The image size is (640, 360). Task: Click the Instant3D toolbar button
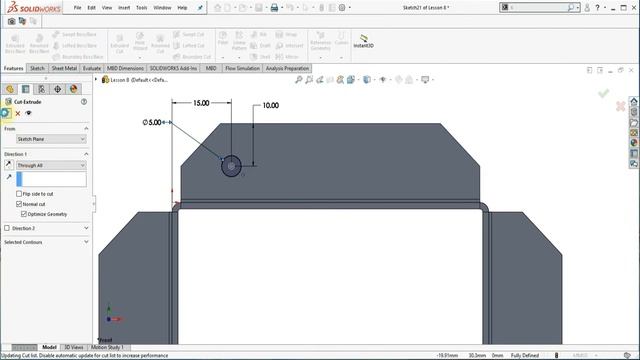pyautogui.click(x=363, y=41)
